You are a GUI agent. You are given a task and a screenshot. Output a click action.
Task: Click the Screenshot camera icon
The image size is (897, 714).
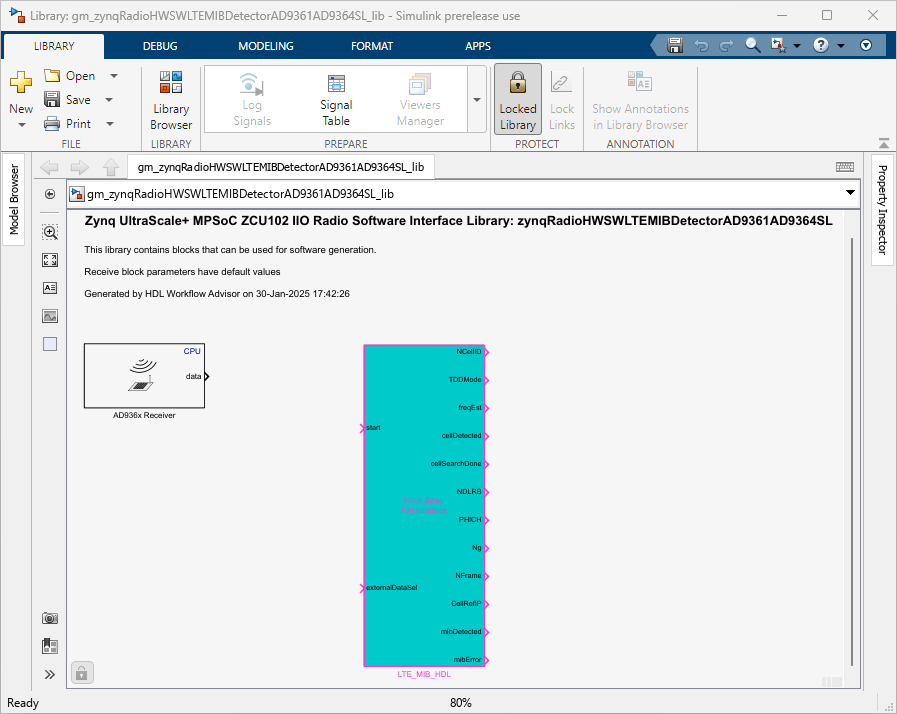(x=50, y=618)
